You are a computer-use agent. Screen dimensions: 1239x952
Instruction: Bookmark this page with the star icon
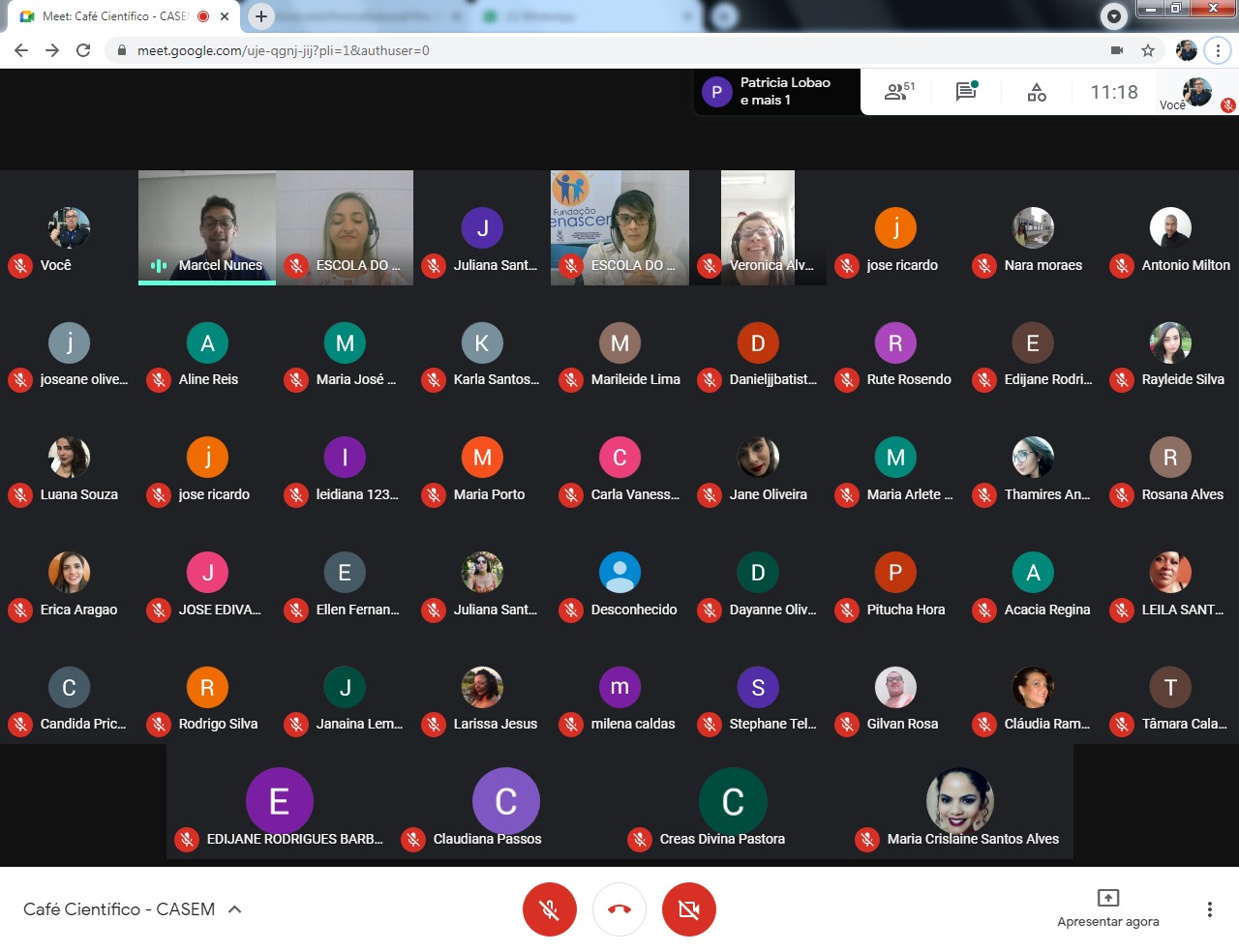[x=1148, y=50]
